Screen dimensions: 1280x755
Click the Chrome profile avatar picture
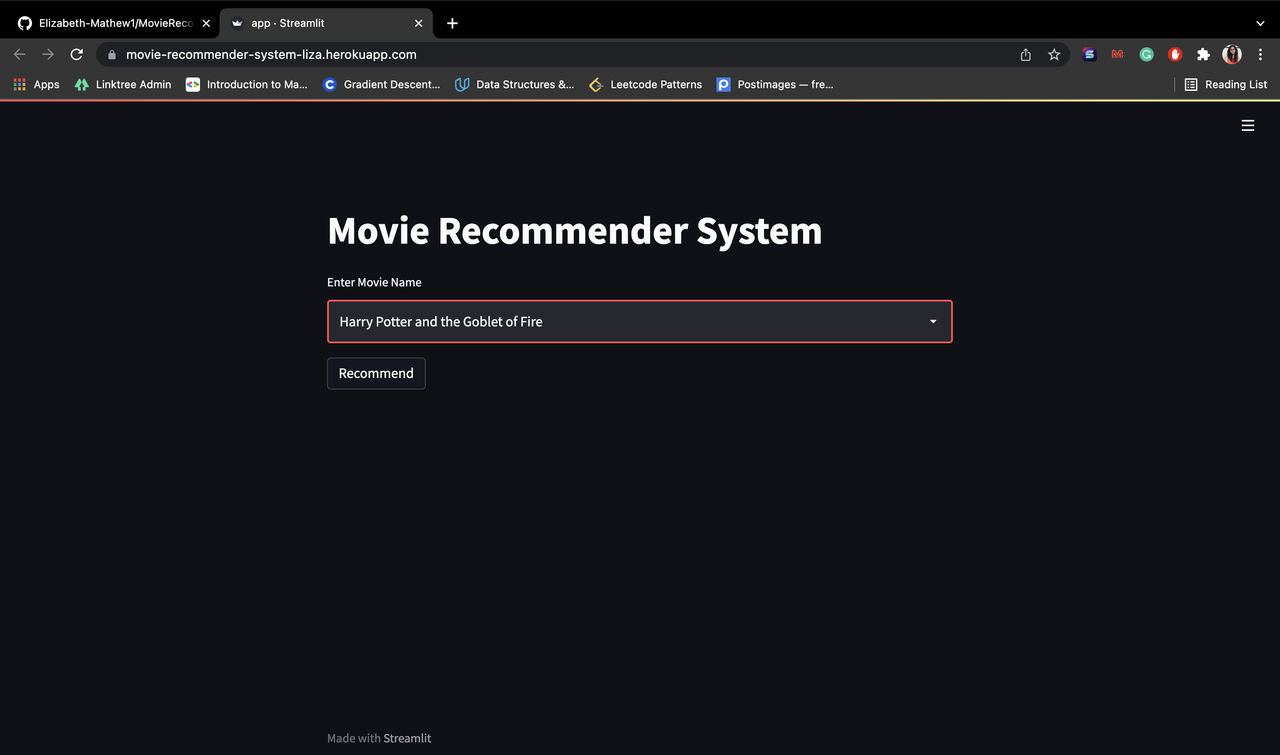pos(1231,54)
